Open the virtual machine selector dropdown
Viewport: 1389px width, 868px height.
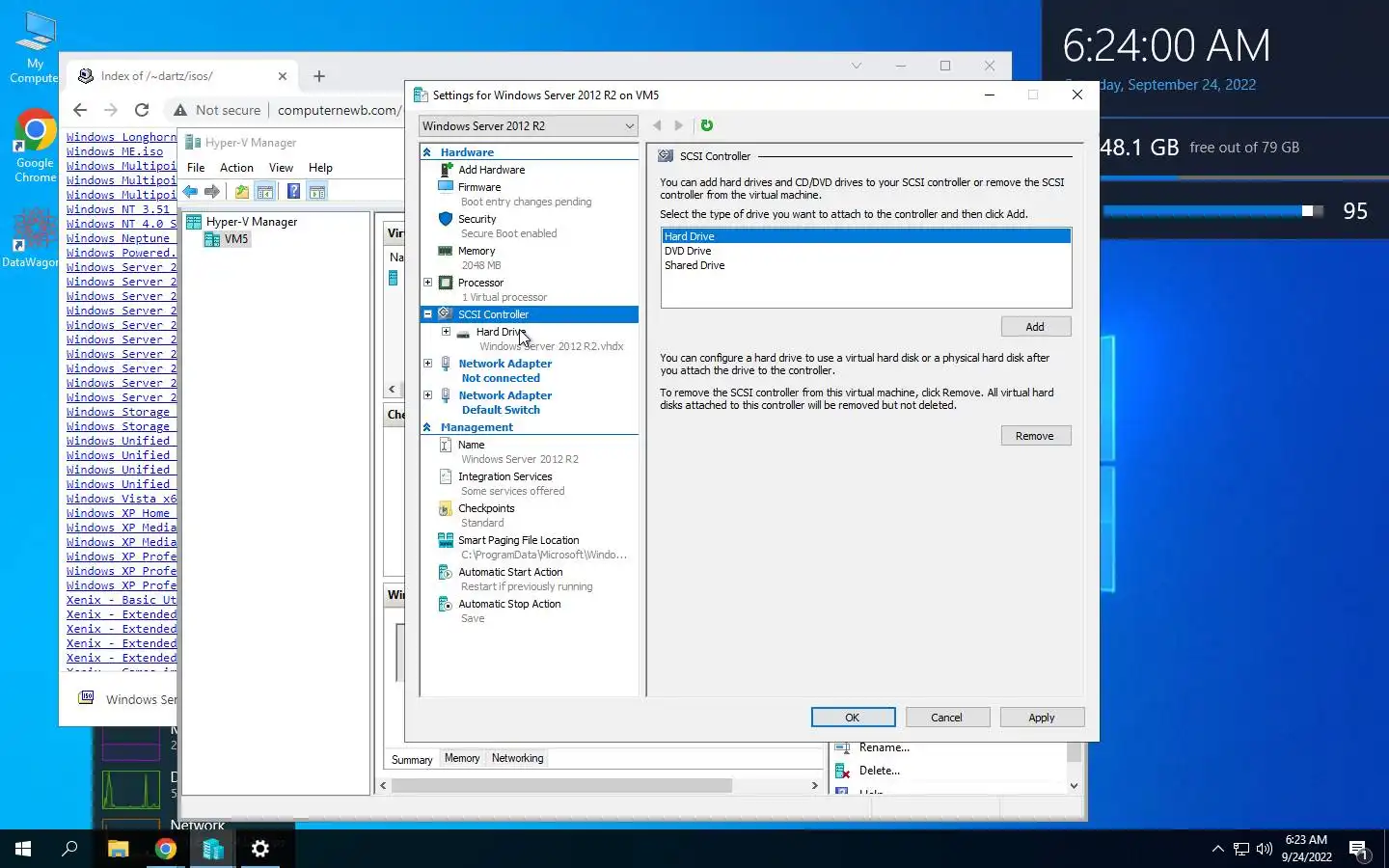pos(529,126)
